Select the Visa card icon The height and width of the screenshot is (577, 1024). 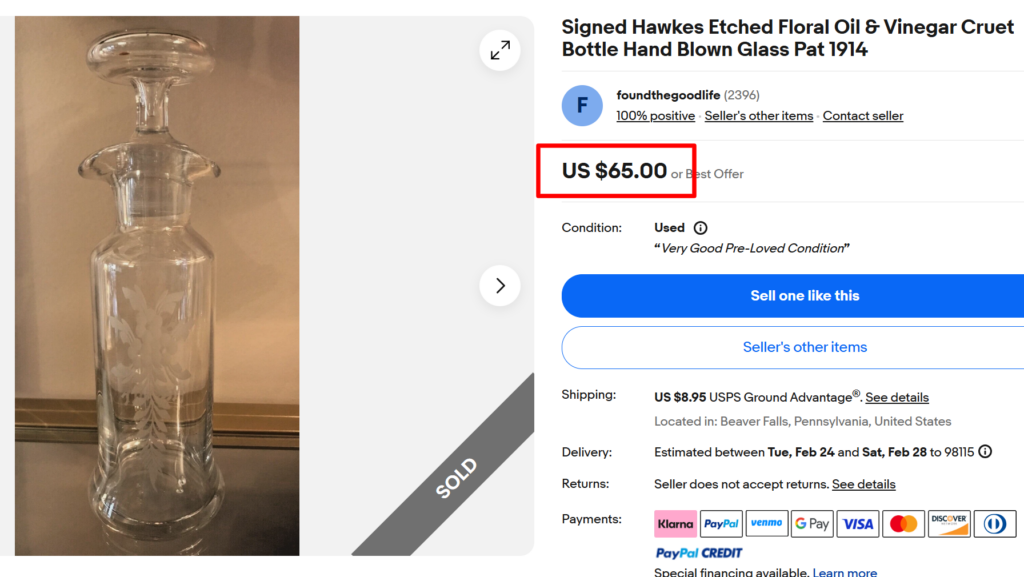click(857, 523)
